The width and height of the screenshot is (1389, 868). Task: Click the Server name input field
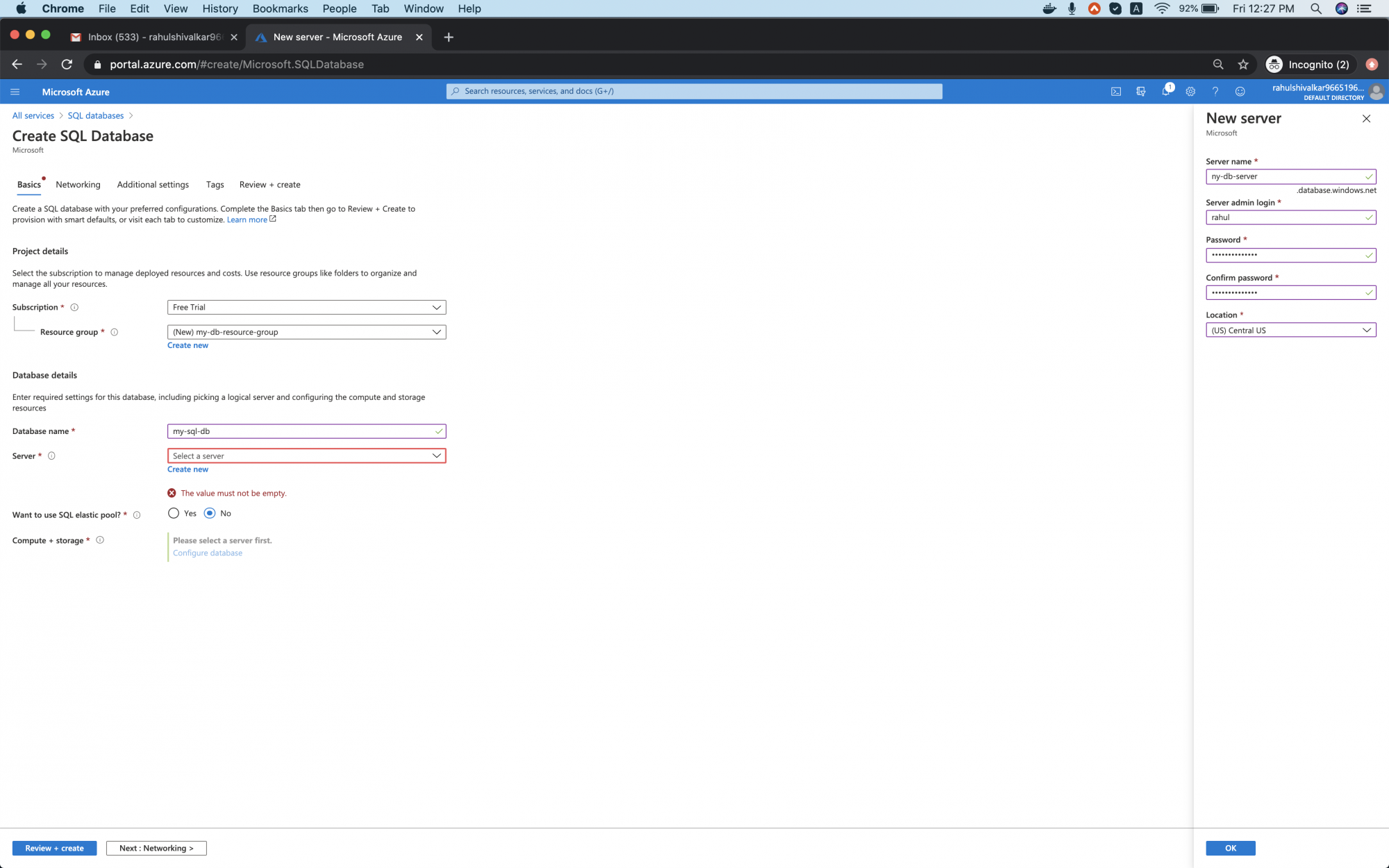(x=1285, y=176)
